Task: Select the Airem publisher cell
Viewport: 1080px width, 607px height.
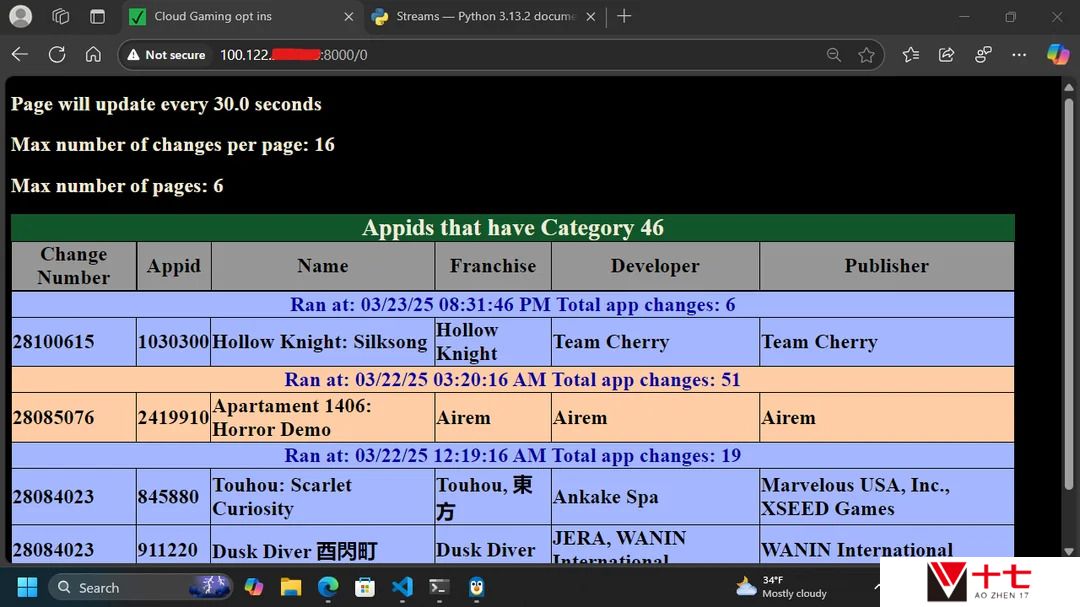Action: point(886,418)
